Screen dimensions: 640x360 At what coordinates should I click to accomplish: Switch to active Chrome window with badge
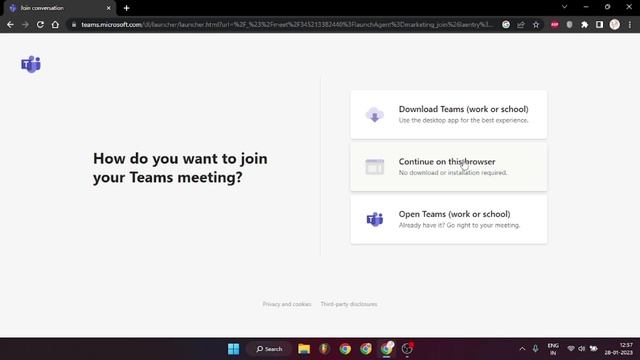(x=387, y=349)
